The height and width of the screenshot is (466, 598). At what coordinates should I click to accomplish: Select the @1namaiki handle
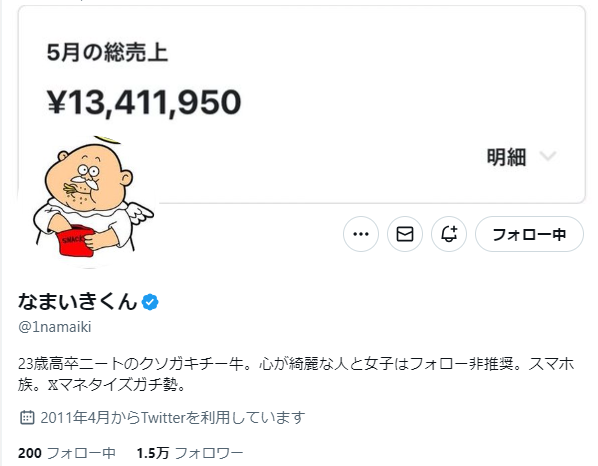pos(55,327)
